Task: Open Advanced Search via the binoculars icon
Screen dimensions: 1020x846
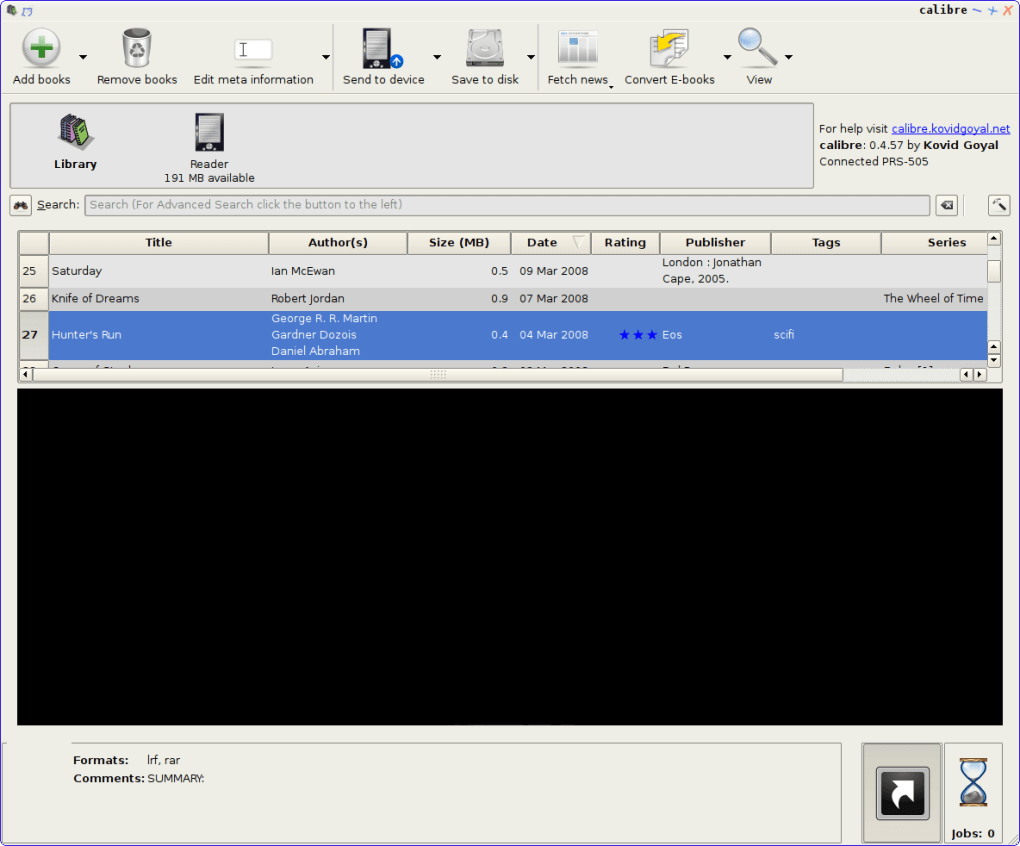Action: click(x=20, y=204)
